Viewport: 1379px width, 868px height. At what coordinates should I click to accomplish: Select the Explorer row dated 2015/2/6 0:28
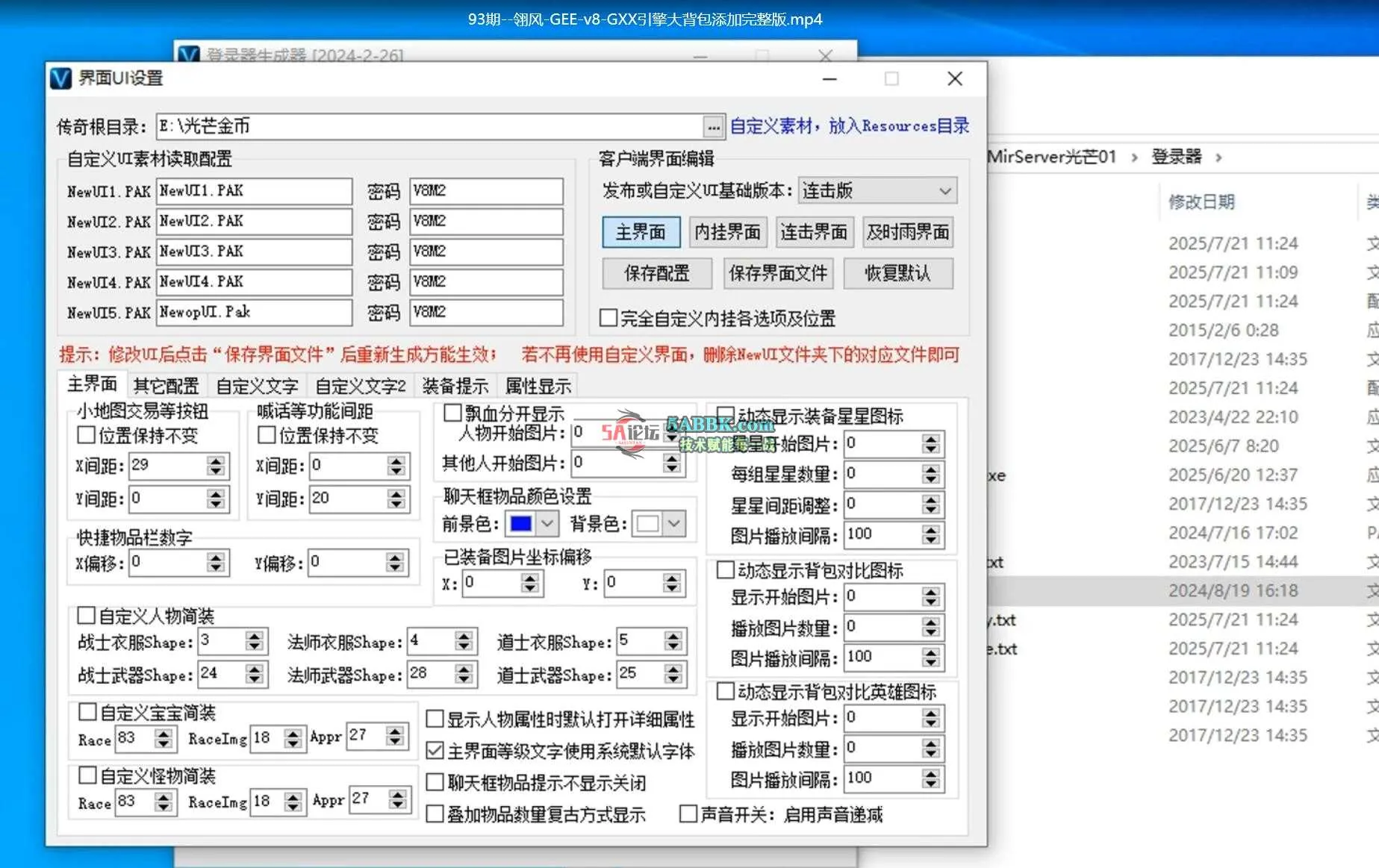pos(1183,330)
